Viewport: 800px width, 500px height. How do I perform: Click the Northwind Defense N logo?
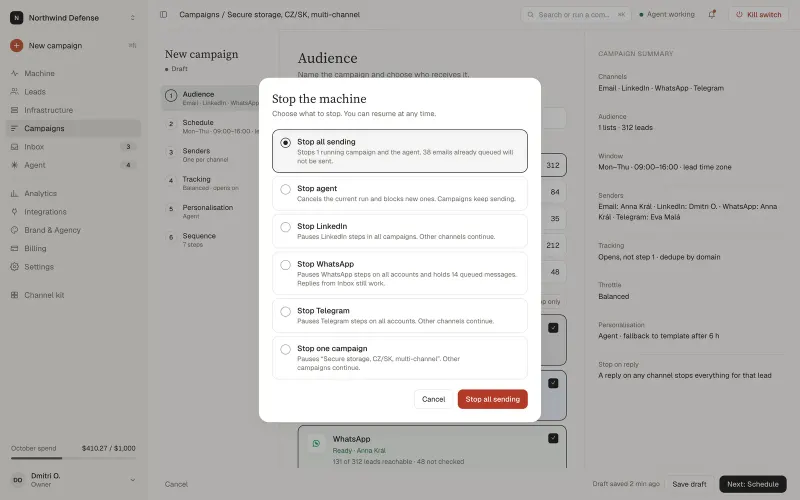tap(16, 18)
